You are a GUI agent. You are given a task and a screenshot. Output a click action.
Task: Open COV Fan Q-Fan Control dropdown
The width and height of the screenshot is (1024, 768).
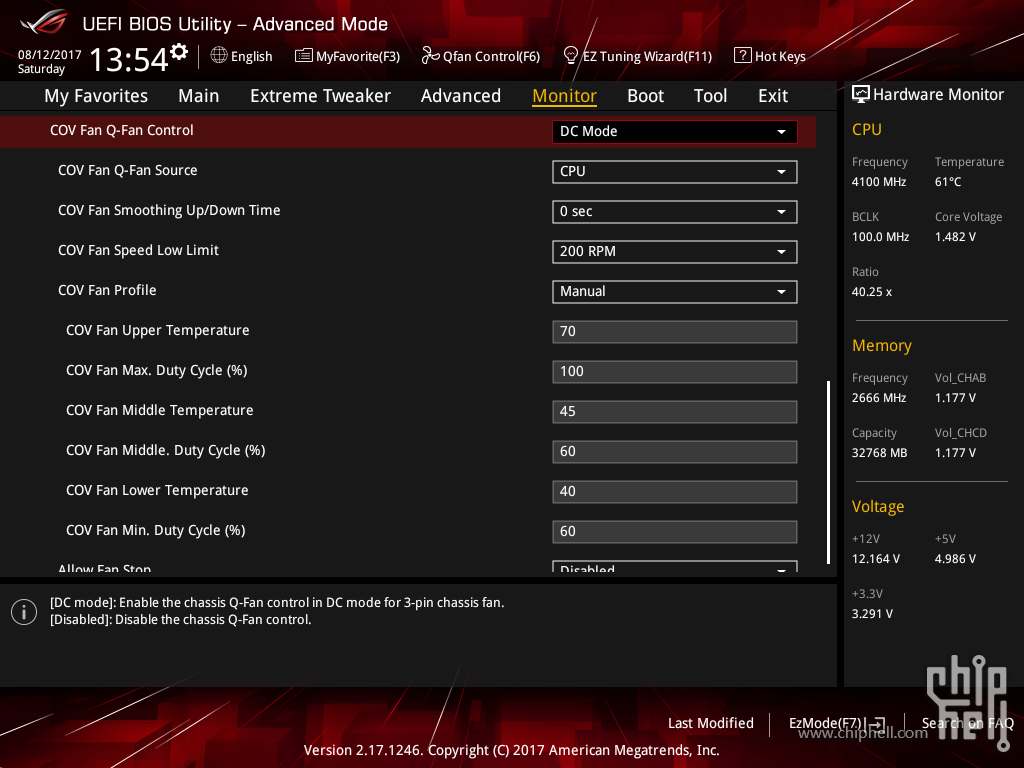675,131
